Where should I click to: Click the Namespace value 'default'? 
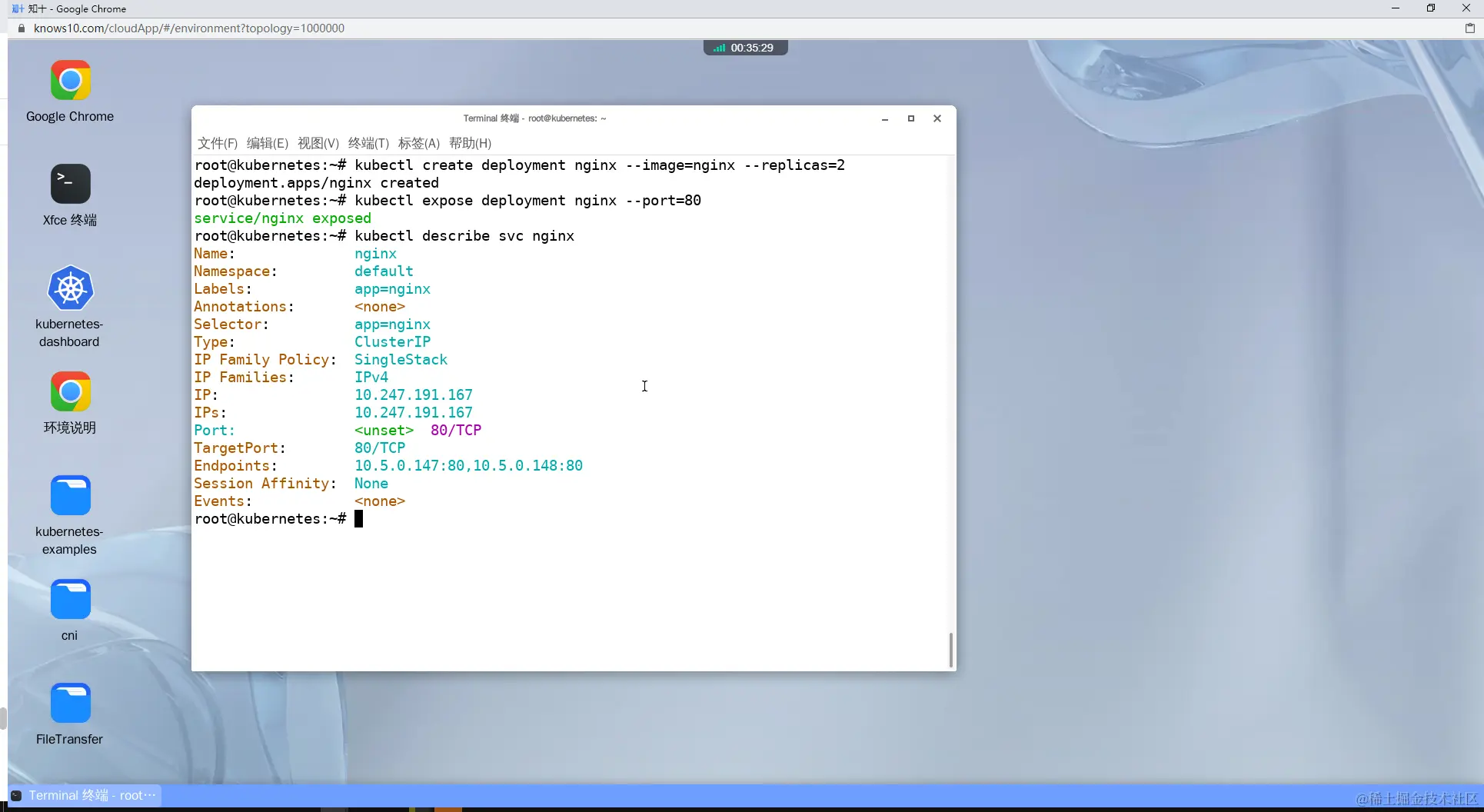384,271
